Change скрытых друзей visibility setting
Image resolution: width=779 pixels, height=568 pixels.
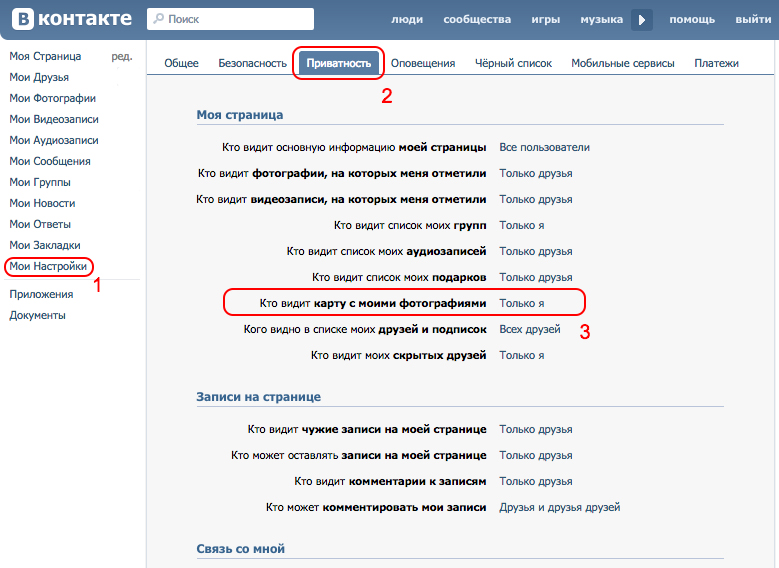point(522,355)
